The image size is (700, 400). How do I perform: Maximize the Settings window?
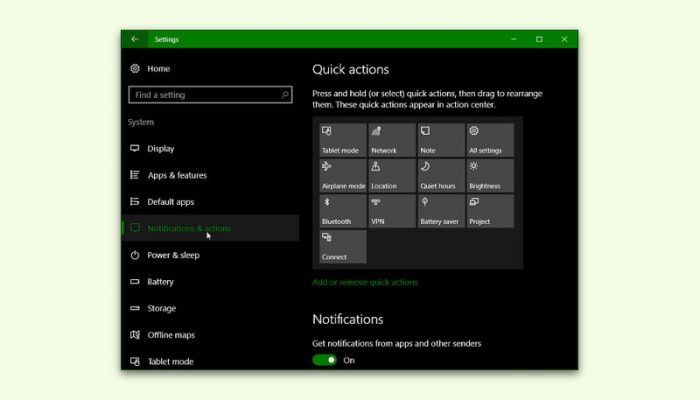(539, 39)
